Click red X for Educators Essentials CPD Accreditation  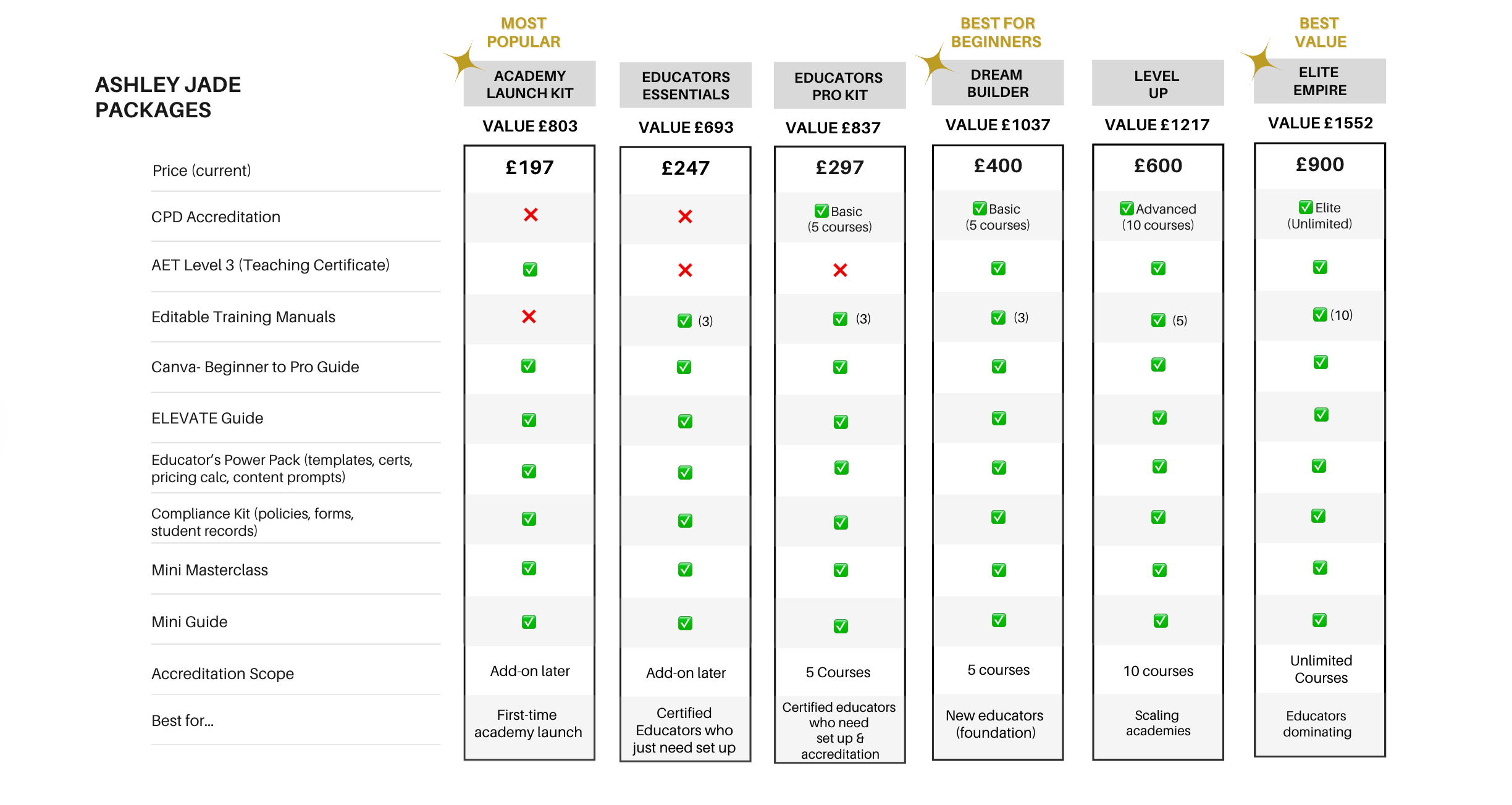(685, 217)
